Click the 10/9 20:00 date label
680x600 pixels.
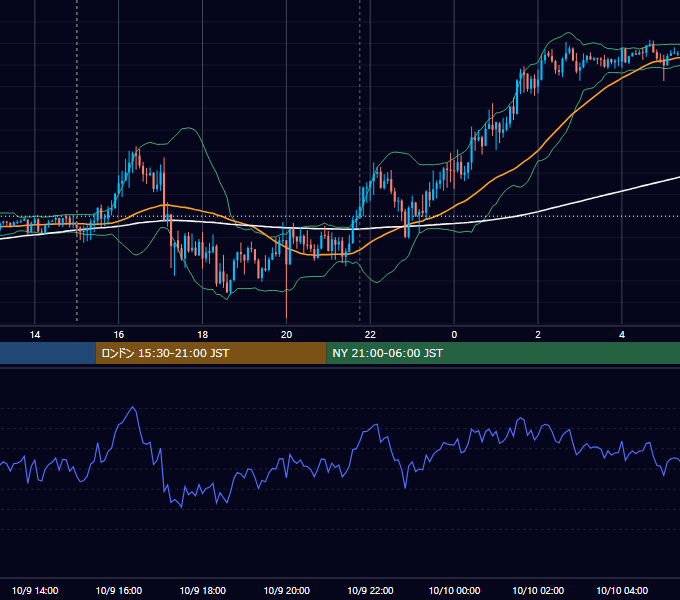286,590
